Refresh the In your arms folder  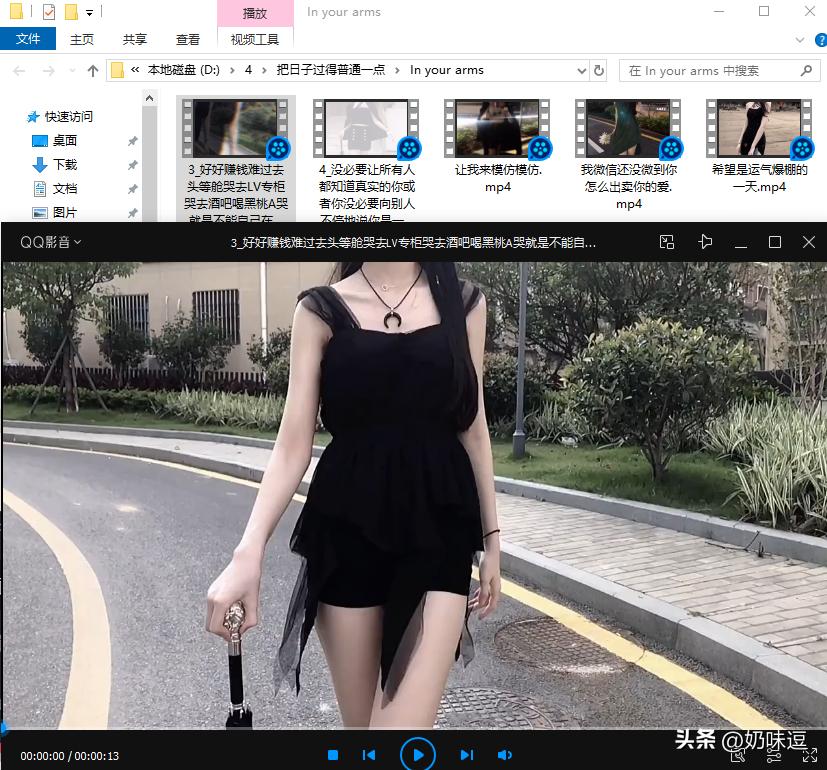point(599,71)
